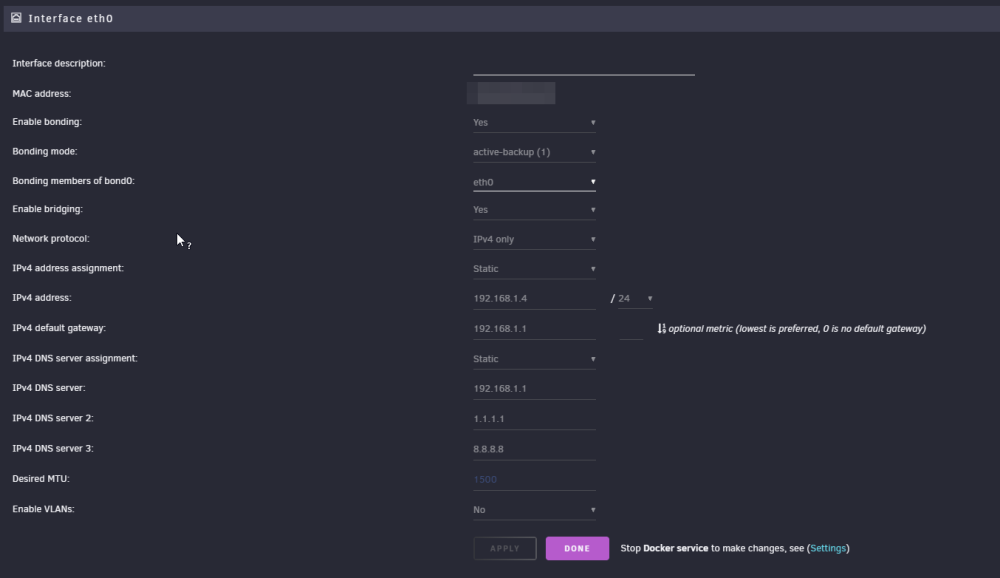
Task: Click the optional metric hint text
Action: [x=797, y=329]
